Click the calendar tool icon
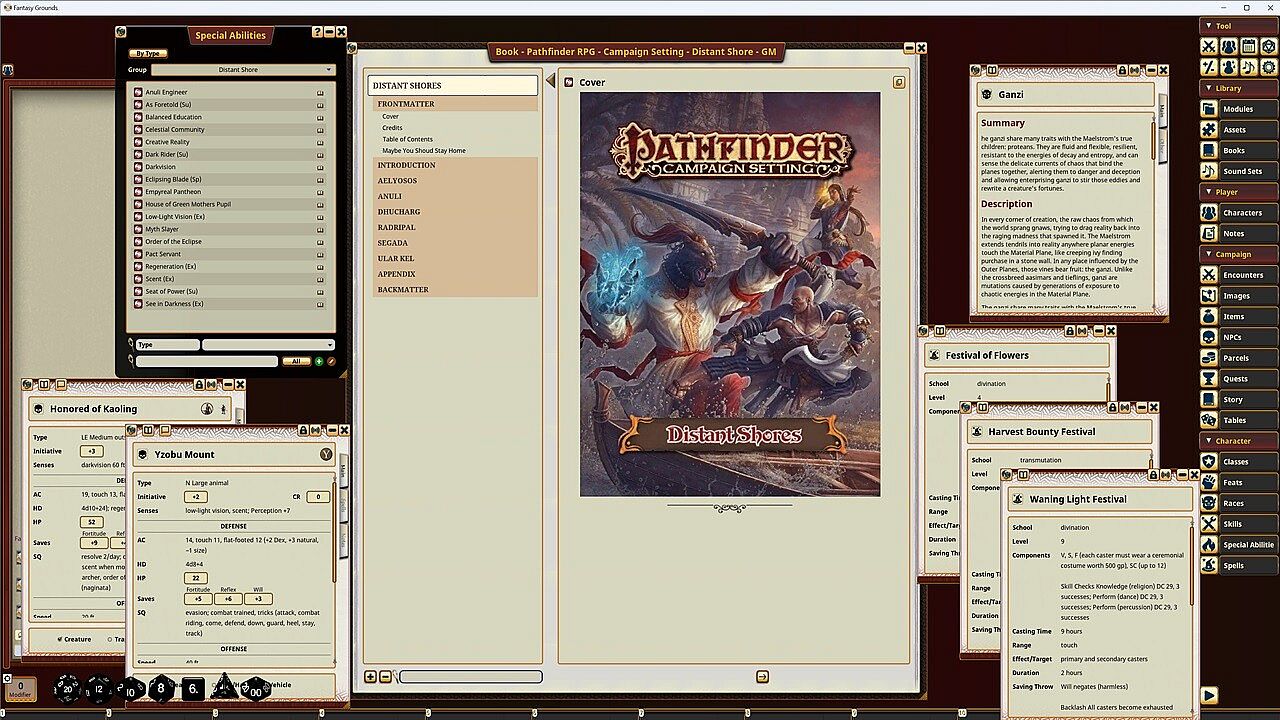The height and width of the screenshot is (720, 1280). [1248, 46]
